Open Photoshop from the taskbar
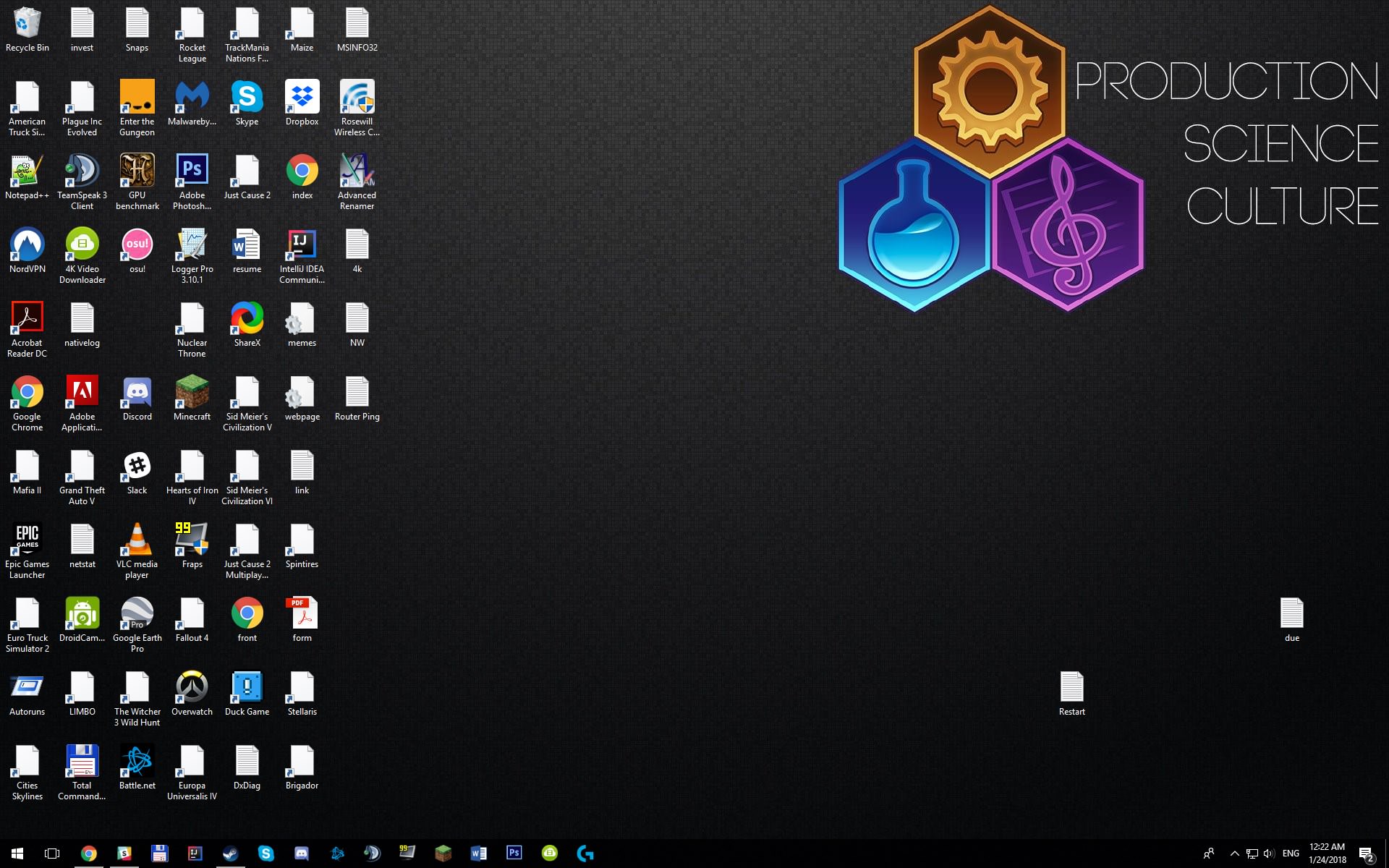Viewport: 1389px width, 868px height. click(x=513, y=854)
